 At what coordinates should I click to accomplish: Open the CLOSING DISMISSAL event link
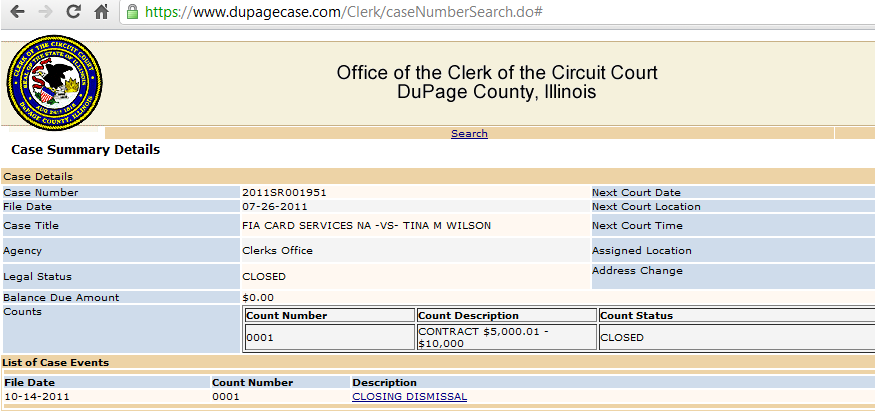(x=410, y=397)
